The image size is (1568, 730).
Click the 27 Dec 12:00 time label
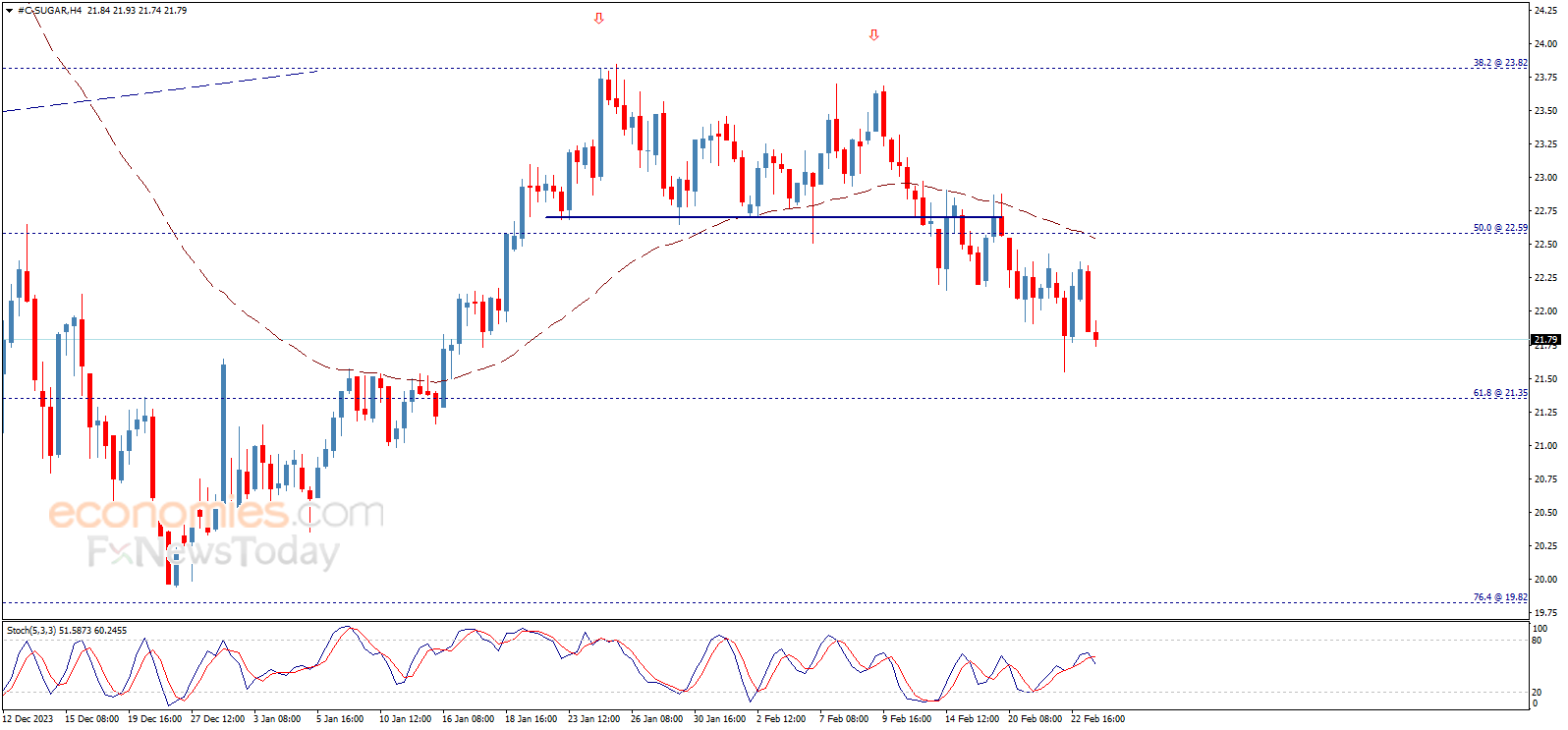click(x=217, y=719)
